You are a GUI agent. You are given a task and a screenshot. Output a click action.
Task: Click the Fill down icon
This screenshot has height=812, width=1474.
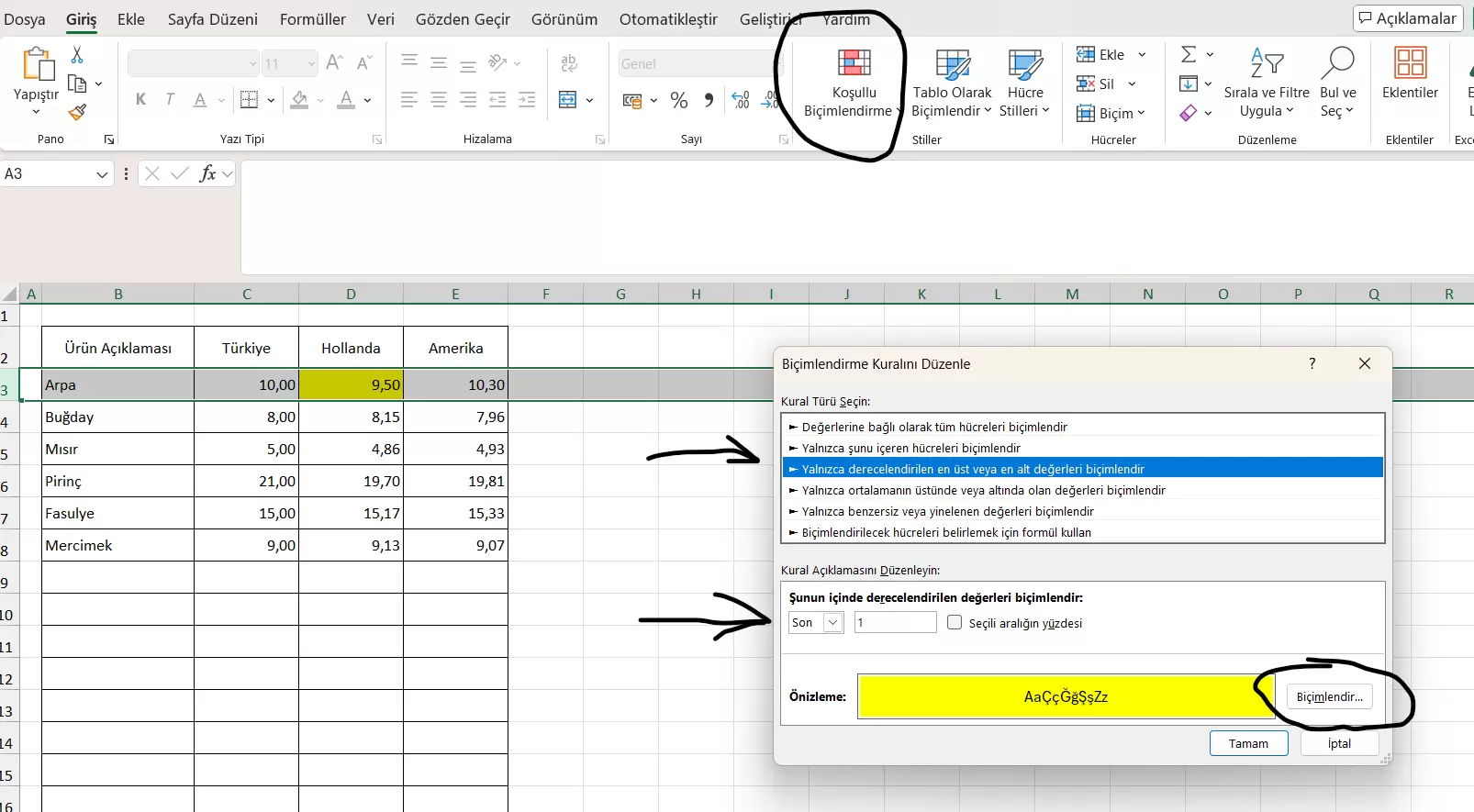1189,84
